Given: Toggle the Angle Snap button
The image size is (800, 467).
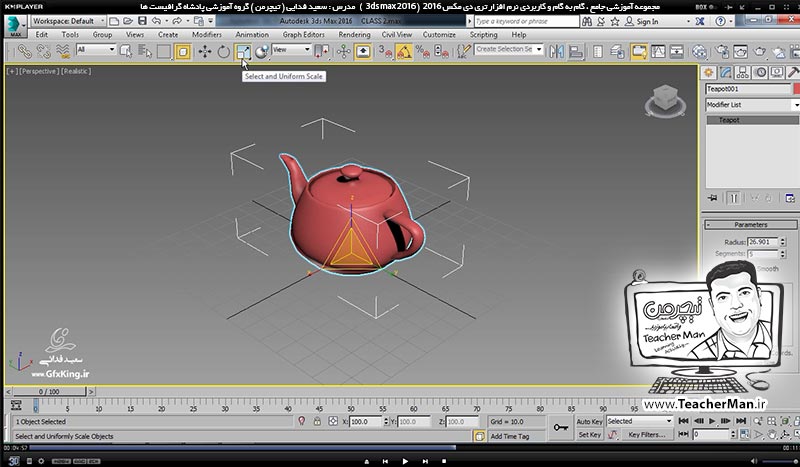Looking at the screenshot, I should click(404, 51).
